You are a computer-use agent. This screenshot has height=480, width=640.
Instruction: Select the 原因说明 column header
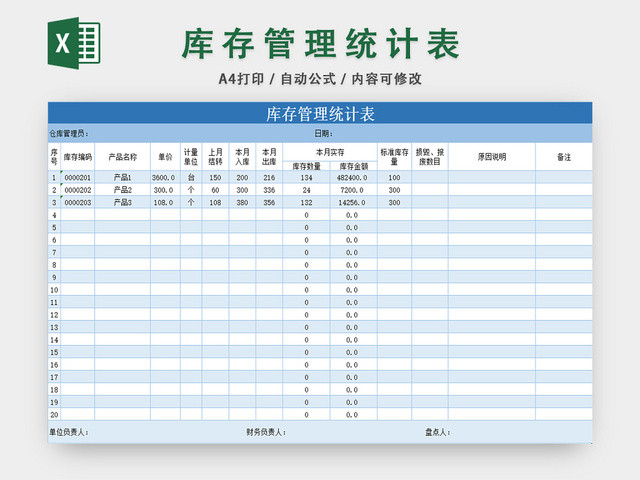point(492,157)
